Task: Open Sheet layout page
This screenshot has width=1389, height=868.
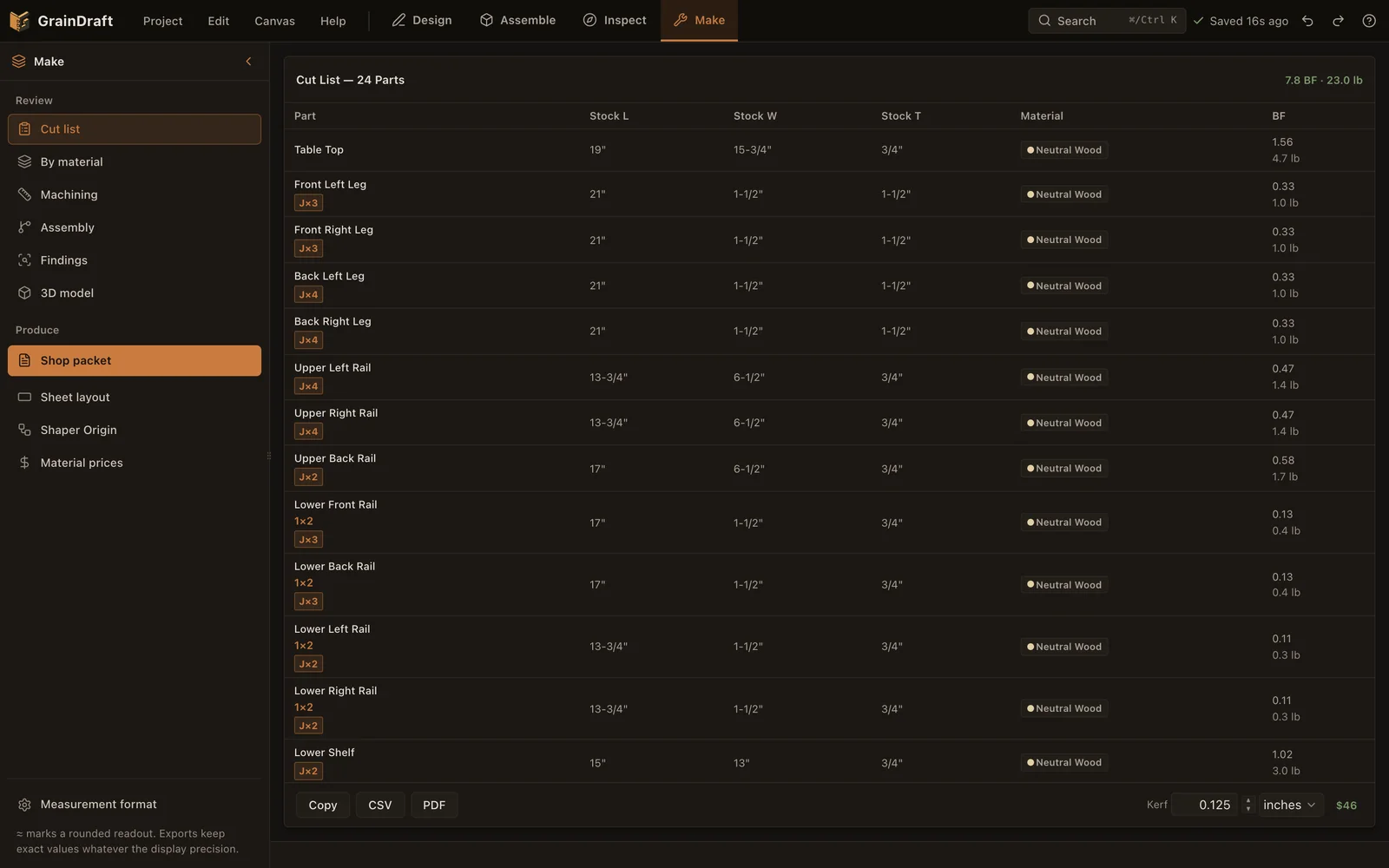Action: 135,398
